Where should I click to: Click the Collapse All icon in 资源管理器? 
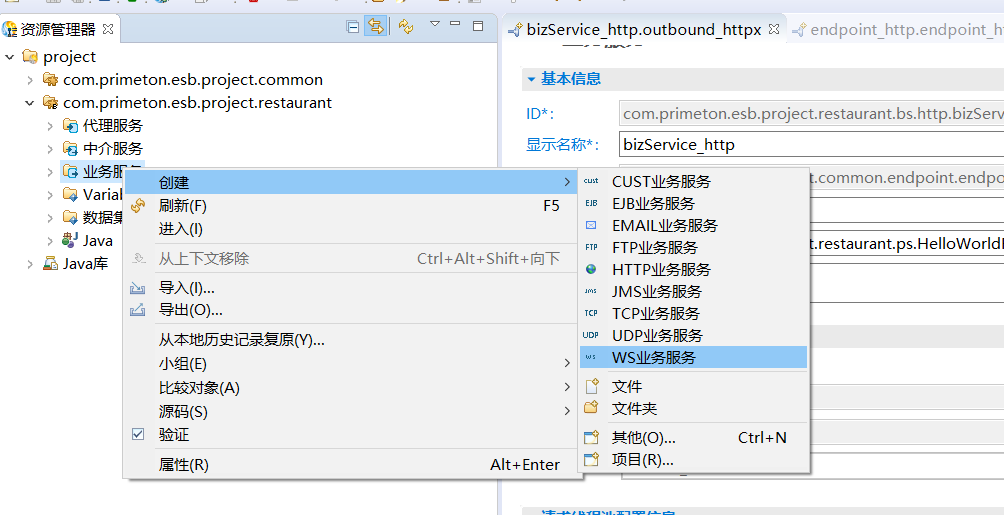click(353, 27)
